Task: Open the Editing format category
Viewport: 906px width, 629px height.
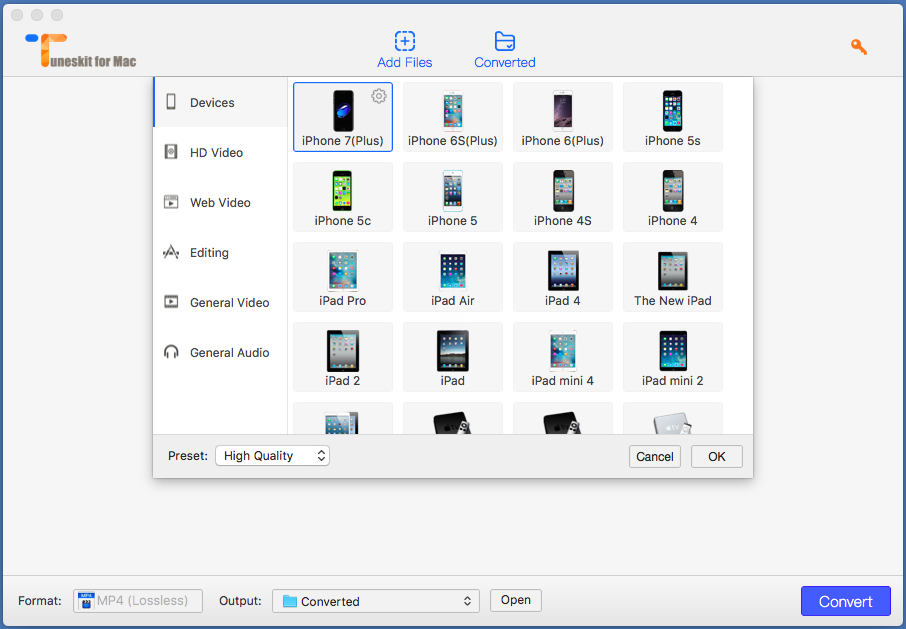Action: click(209, 253)
